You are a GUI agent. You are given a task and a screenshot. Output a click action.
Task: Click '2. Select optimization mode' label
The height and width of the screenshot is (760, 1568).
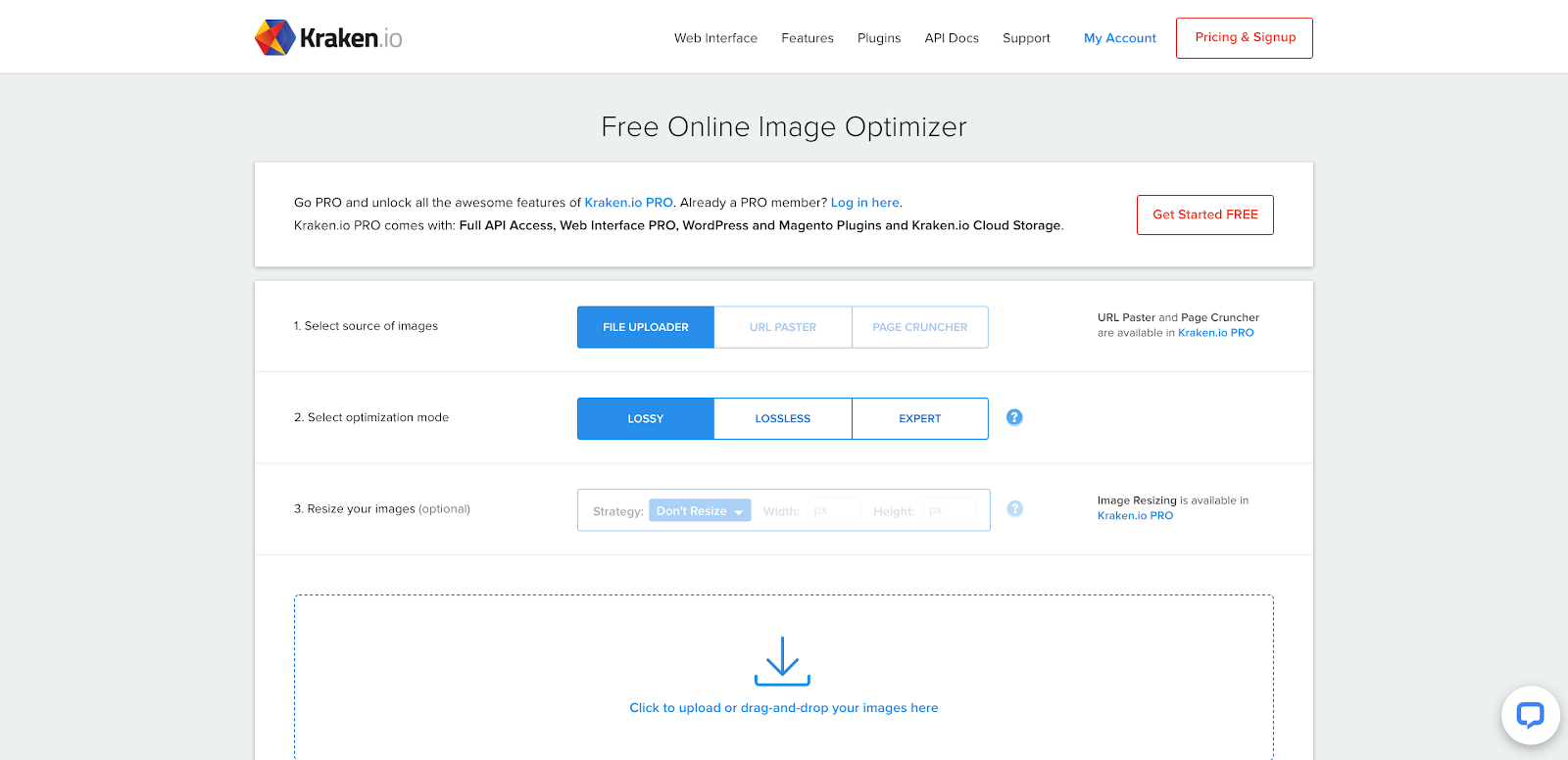click(x=371, y=417)
